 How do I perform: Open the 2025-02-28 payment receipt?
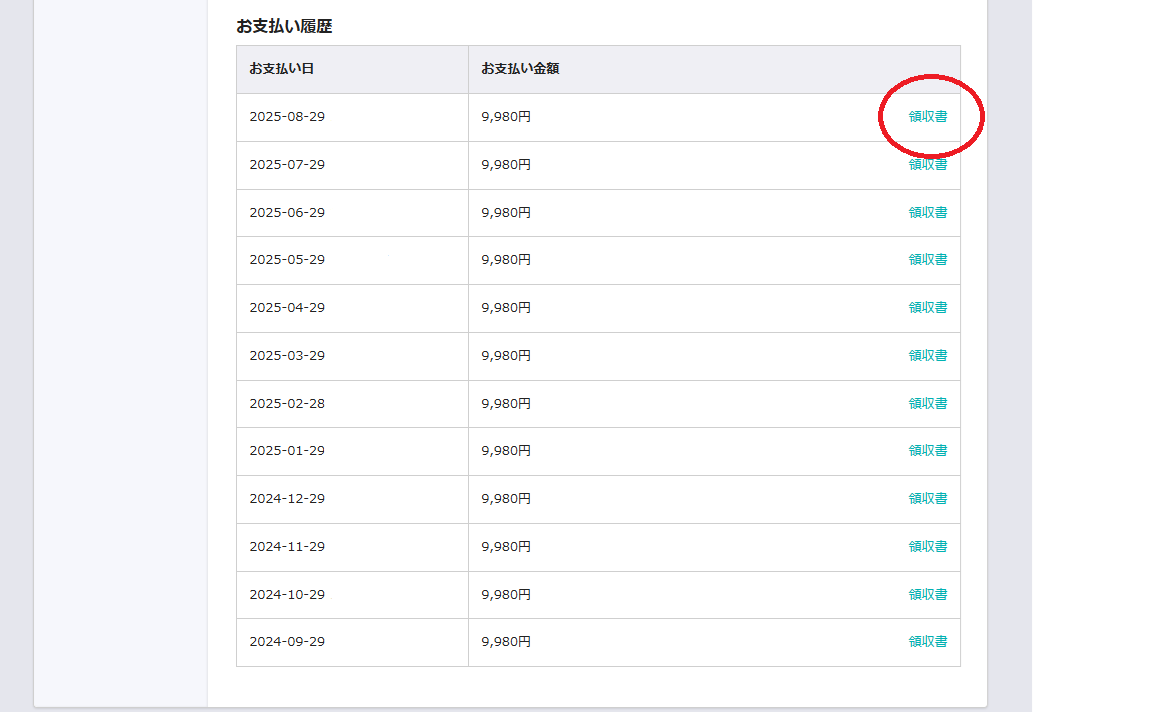[x=927, y=404]
